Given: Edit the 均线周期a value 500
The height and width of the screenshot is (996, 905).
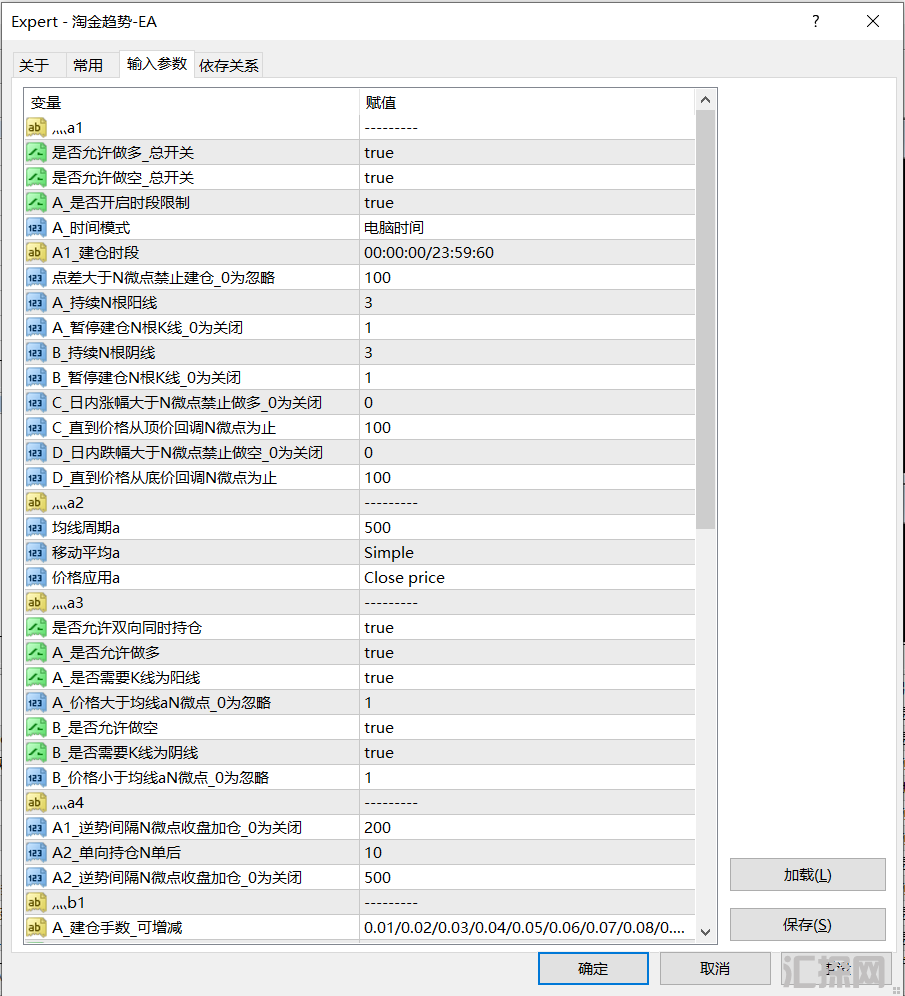Looking at the screenshot, I should 377,528.
